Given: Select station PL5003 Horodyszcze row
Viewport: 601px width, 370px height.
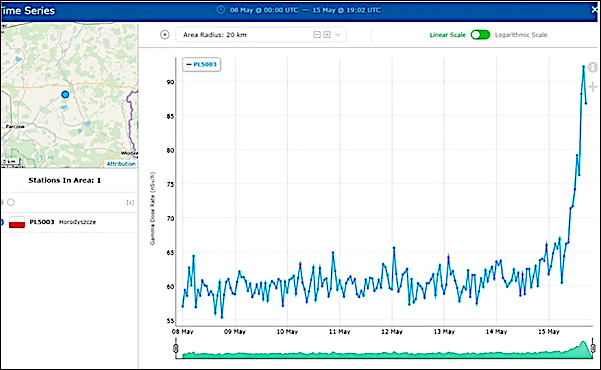Looking at the screenshot, I should point(69,222).
